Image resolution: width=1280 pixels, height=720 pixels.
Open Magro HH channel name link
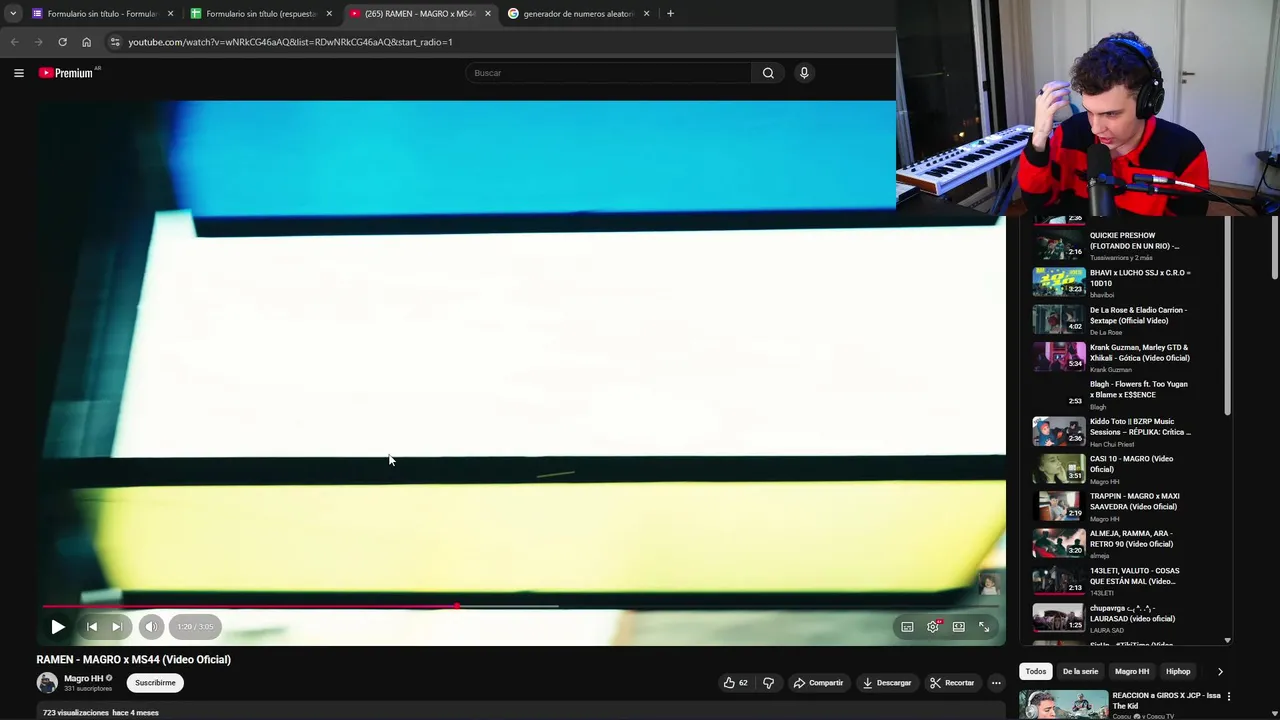tap(84, 679)
